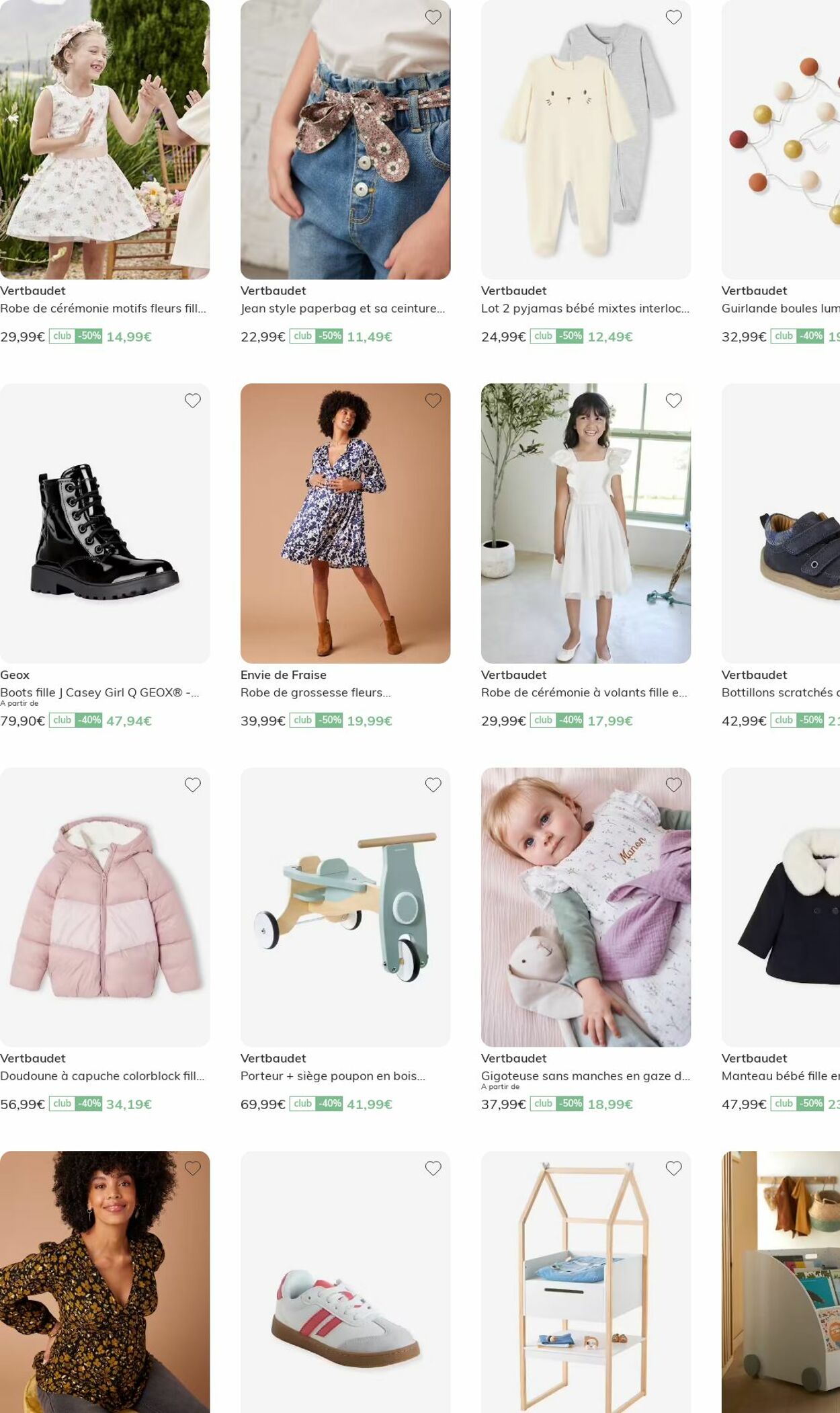Open Robe de cérémonie motifs fleurs link

[103, 309]
